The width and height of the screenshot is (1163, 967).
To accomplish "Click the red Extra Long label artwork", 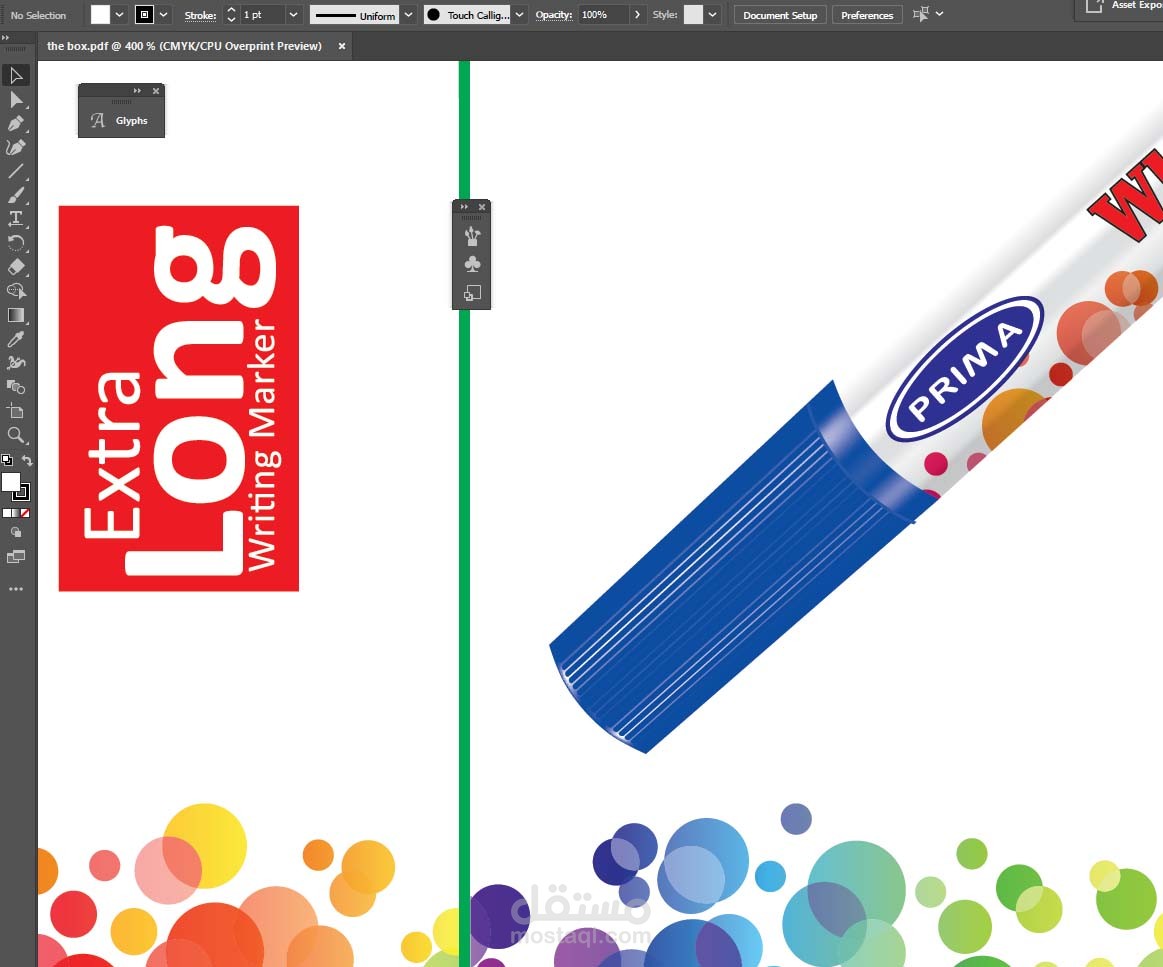I will (x=179, y=399).
